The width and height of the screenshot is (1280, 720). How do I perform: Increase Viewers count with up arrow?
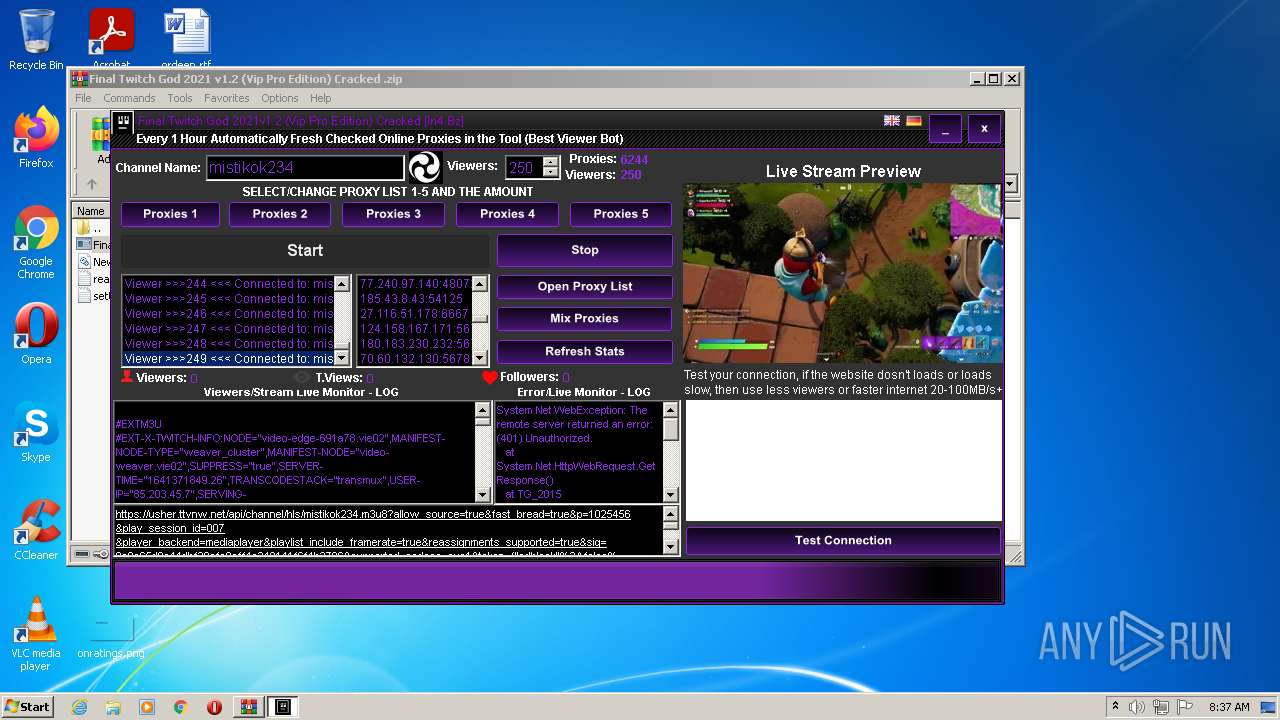[x=550, y=161]
